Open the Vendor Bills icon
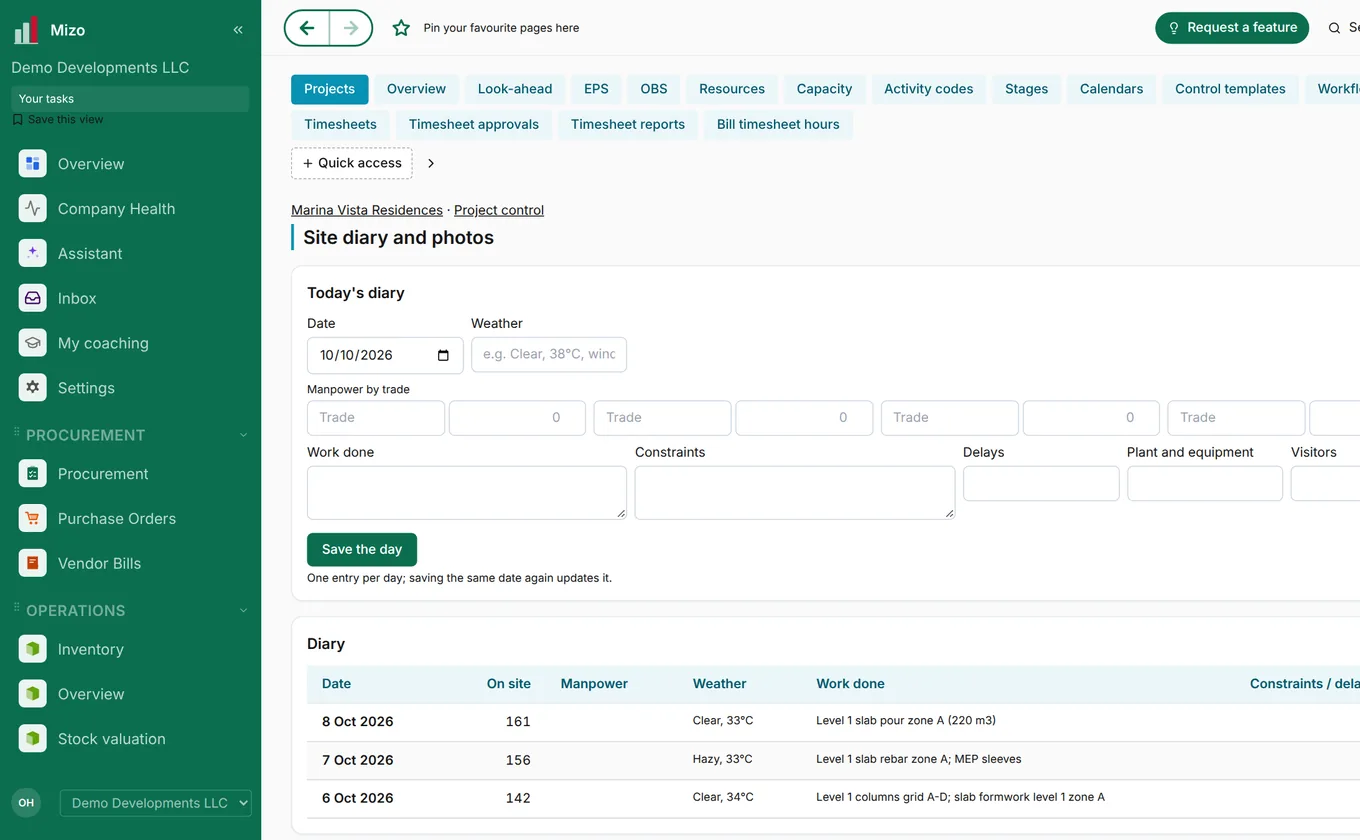This screenshot has width=1360, height=840. (x=33, y=563)
